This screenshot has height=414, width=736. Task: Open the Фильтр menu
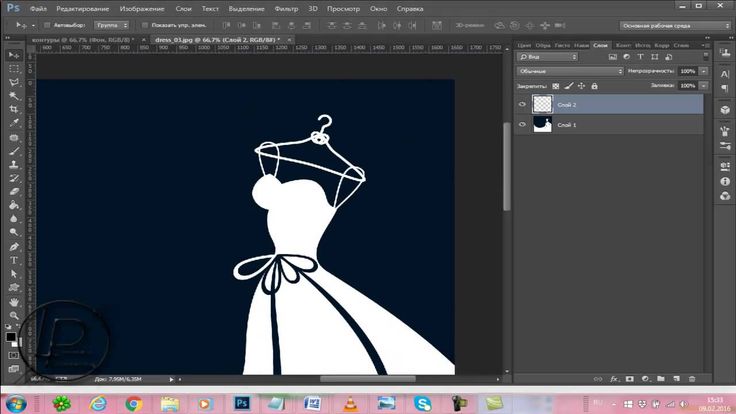(284, 7)
